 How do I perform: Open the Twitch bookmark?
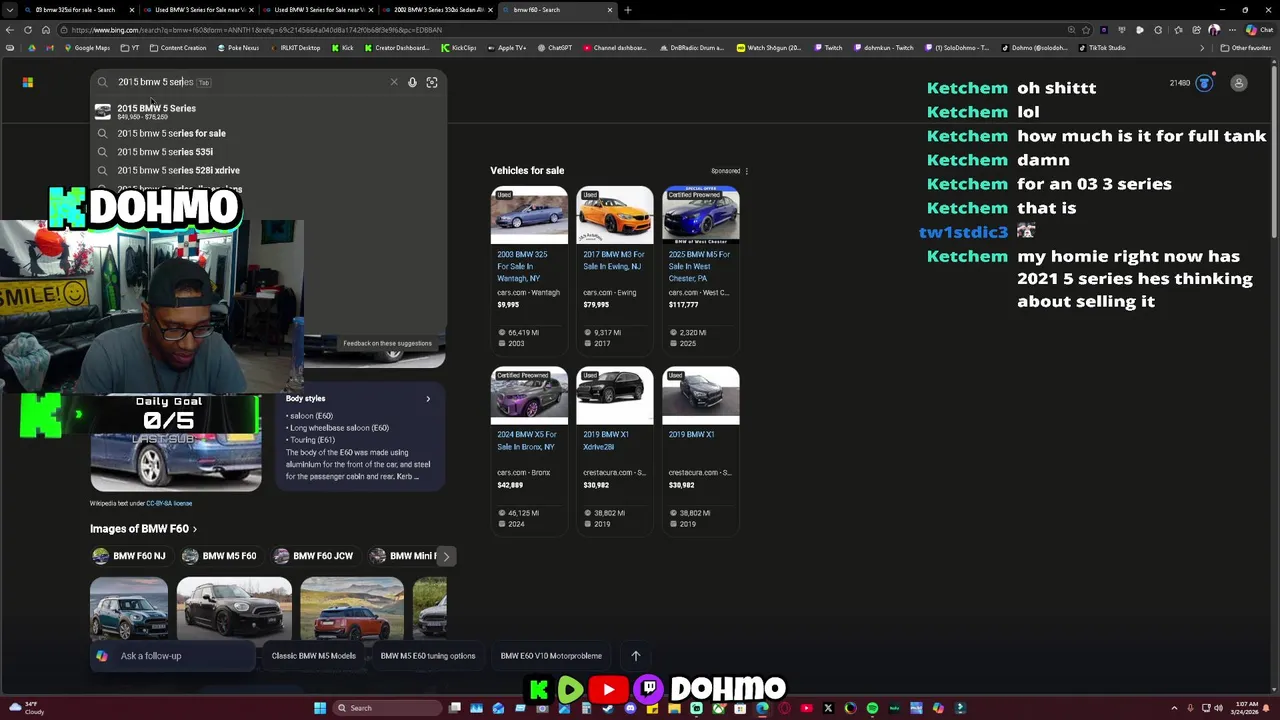[x=829, y=47]
